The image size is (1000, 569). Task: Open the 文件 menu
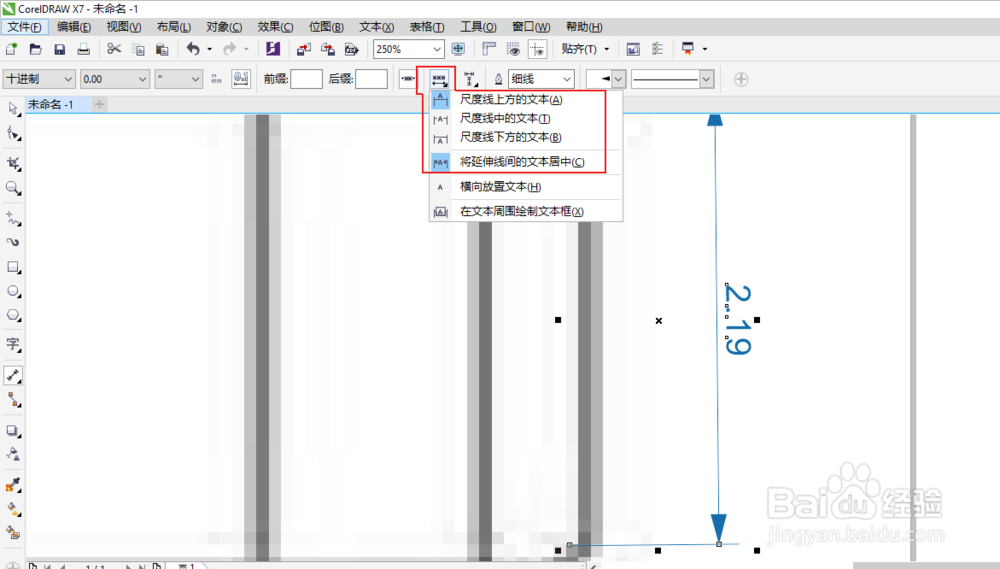(24, 27)
